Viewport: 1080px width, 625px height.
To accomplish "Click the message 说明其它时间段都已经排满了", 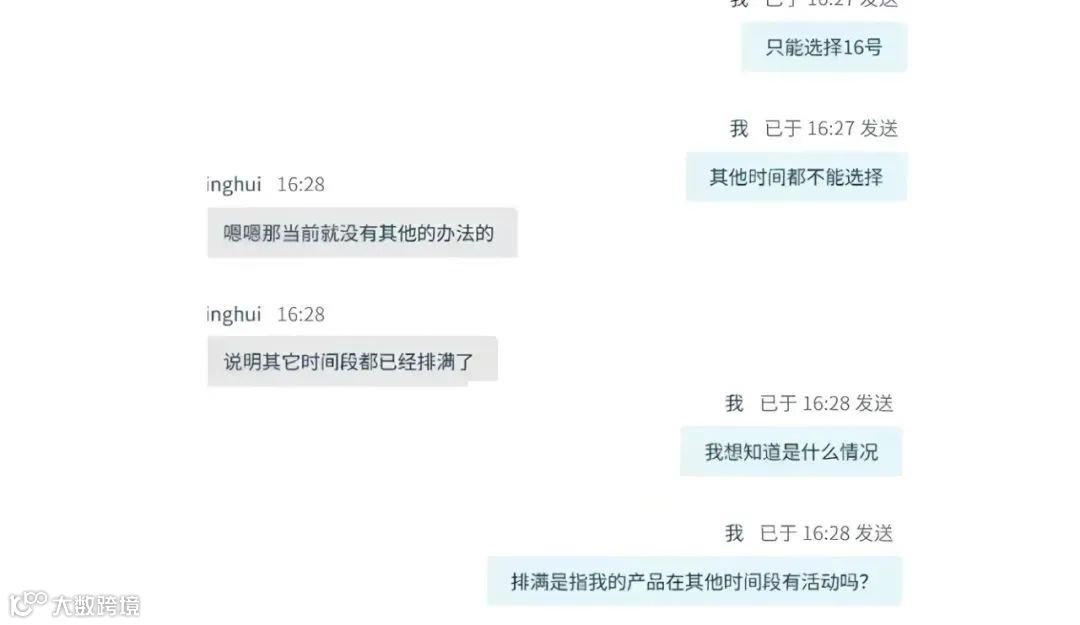I will [x=352, y=362].
